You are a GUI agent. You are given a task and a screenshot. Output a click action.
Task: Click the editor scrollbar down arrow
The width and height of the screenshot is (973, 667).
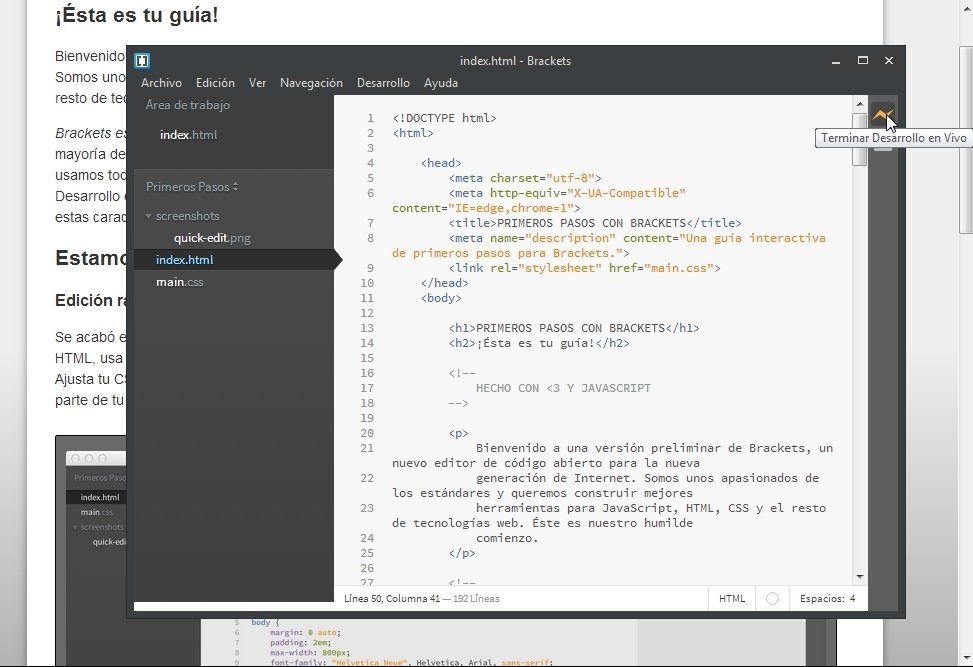coord(859,577)
